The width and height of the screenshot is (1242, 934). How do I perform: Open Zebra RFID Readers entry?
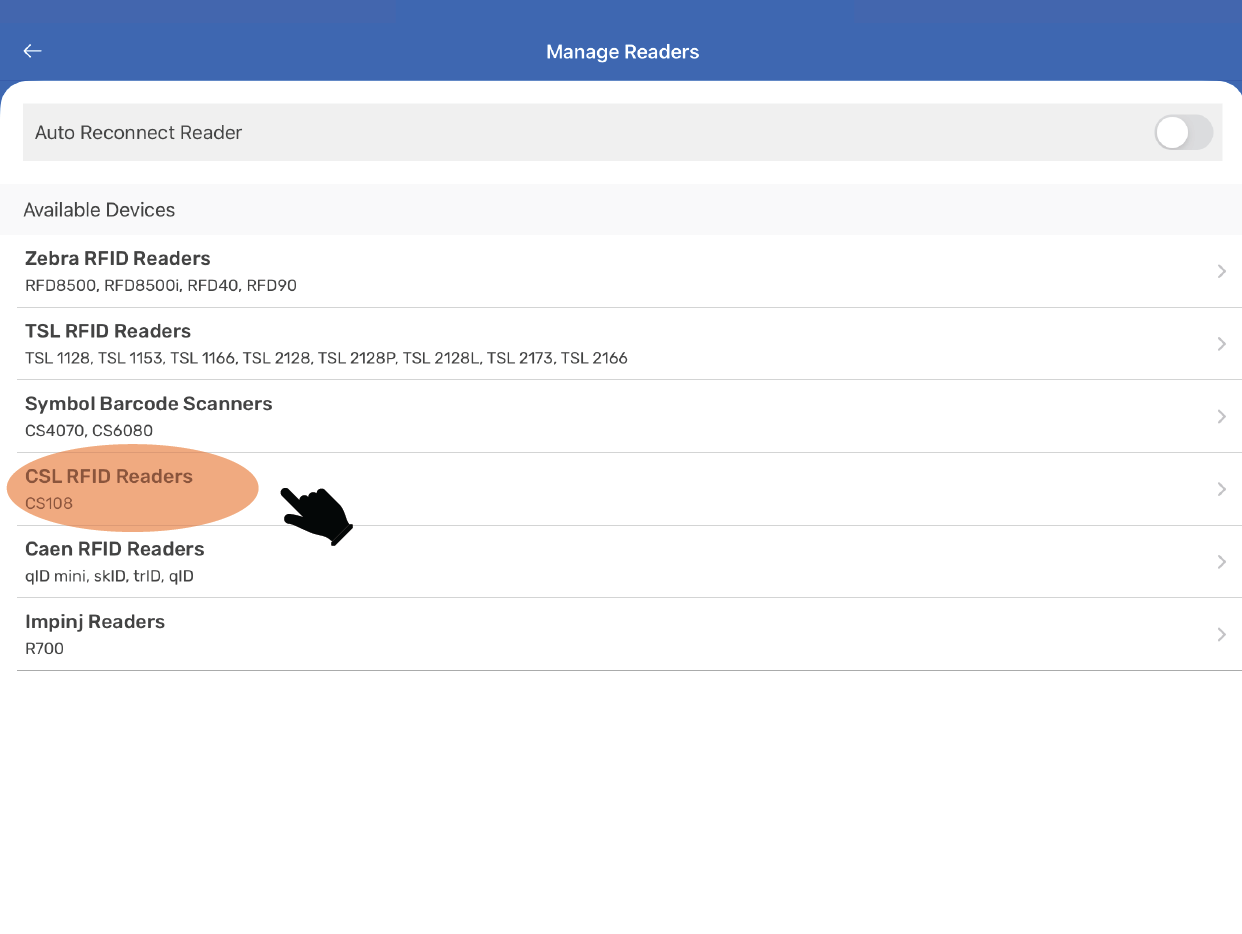point(118,259)
